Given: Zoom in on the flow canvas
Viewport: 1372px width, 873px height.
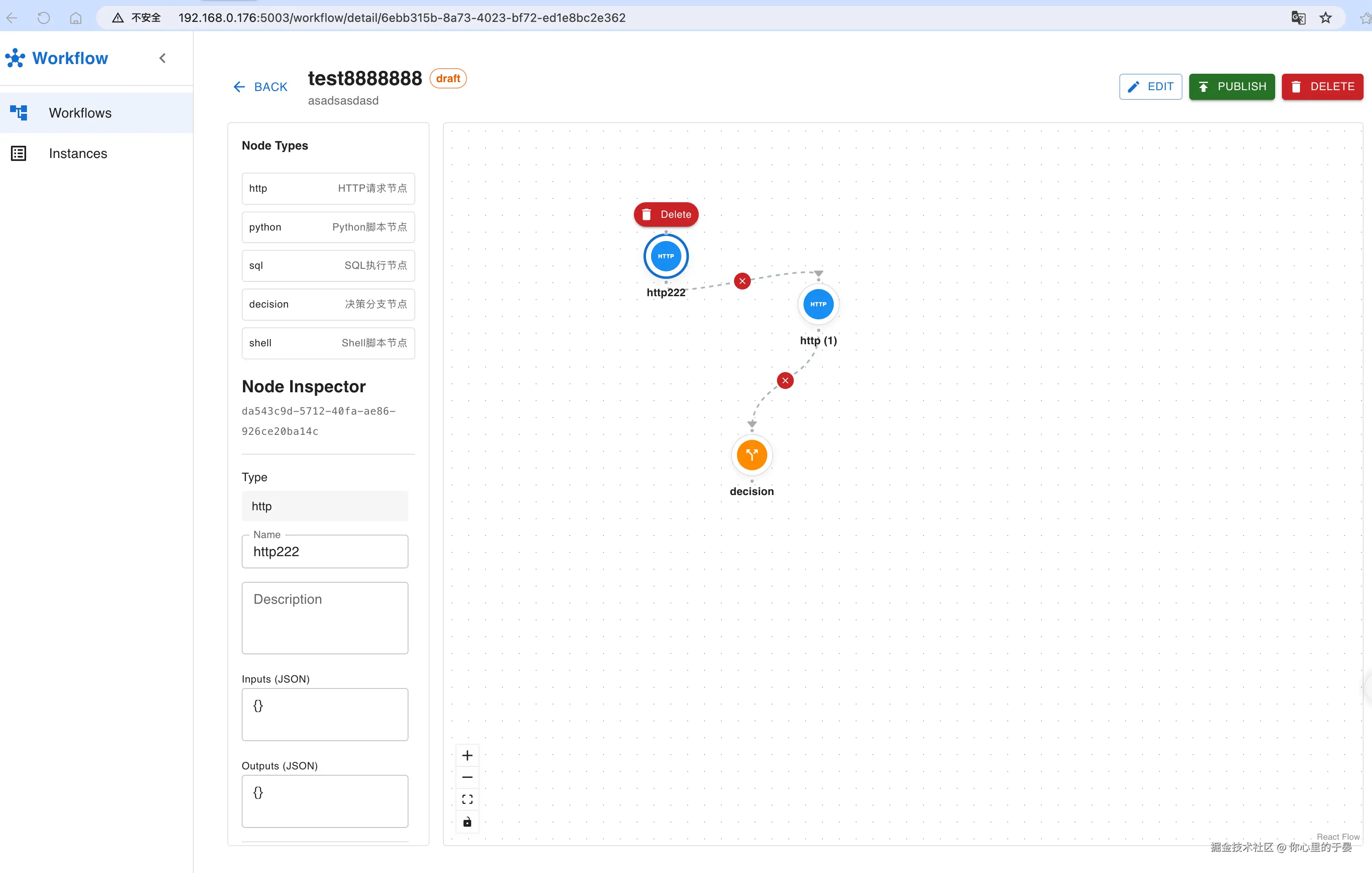Looking at the screenshot, I should tap(467, 755).
